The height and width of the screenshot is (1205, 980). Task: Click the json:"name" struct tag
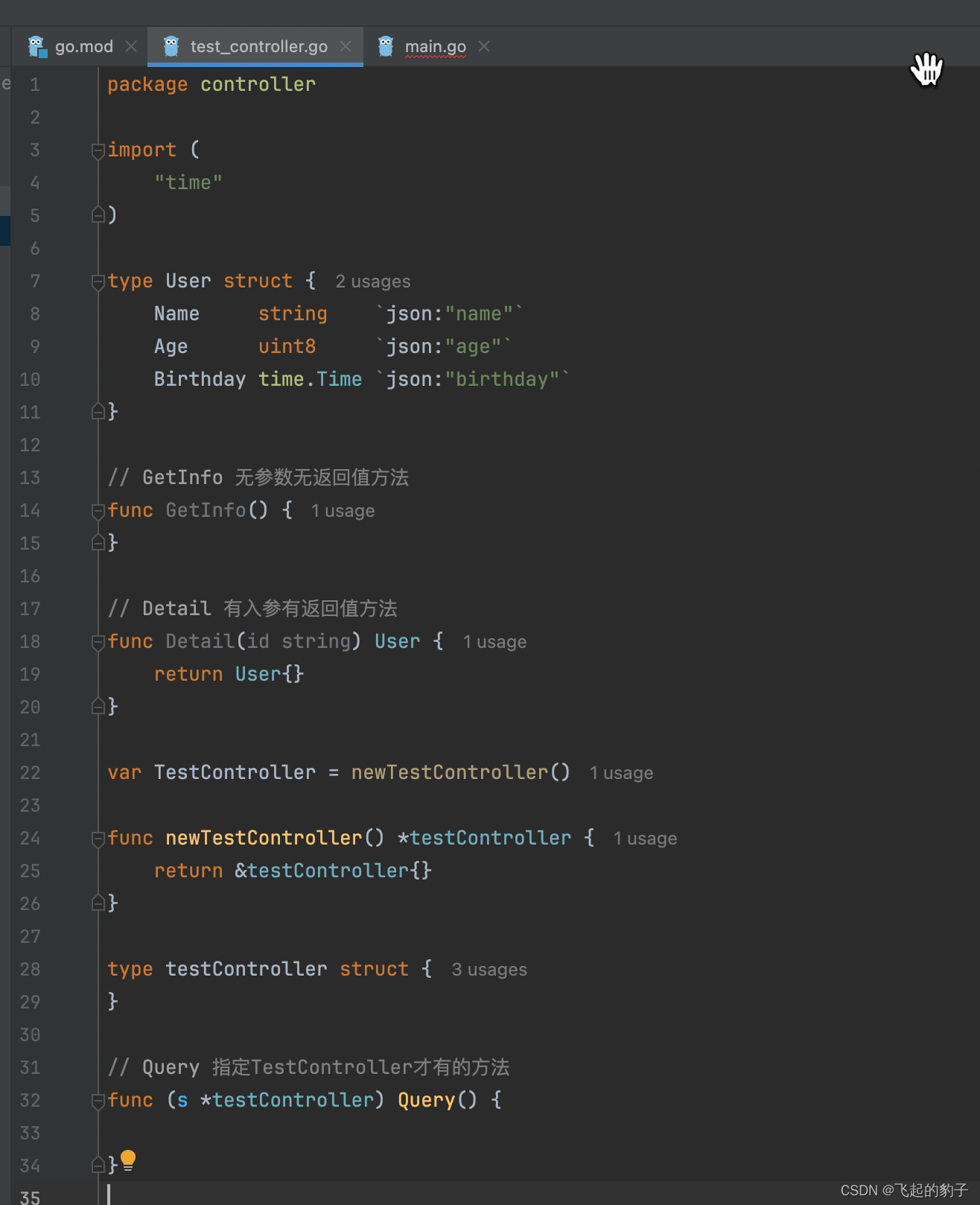(449, 314)
